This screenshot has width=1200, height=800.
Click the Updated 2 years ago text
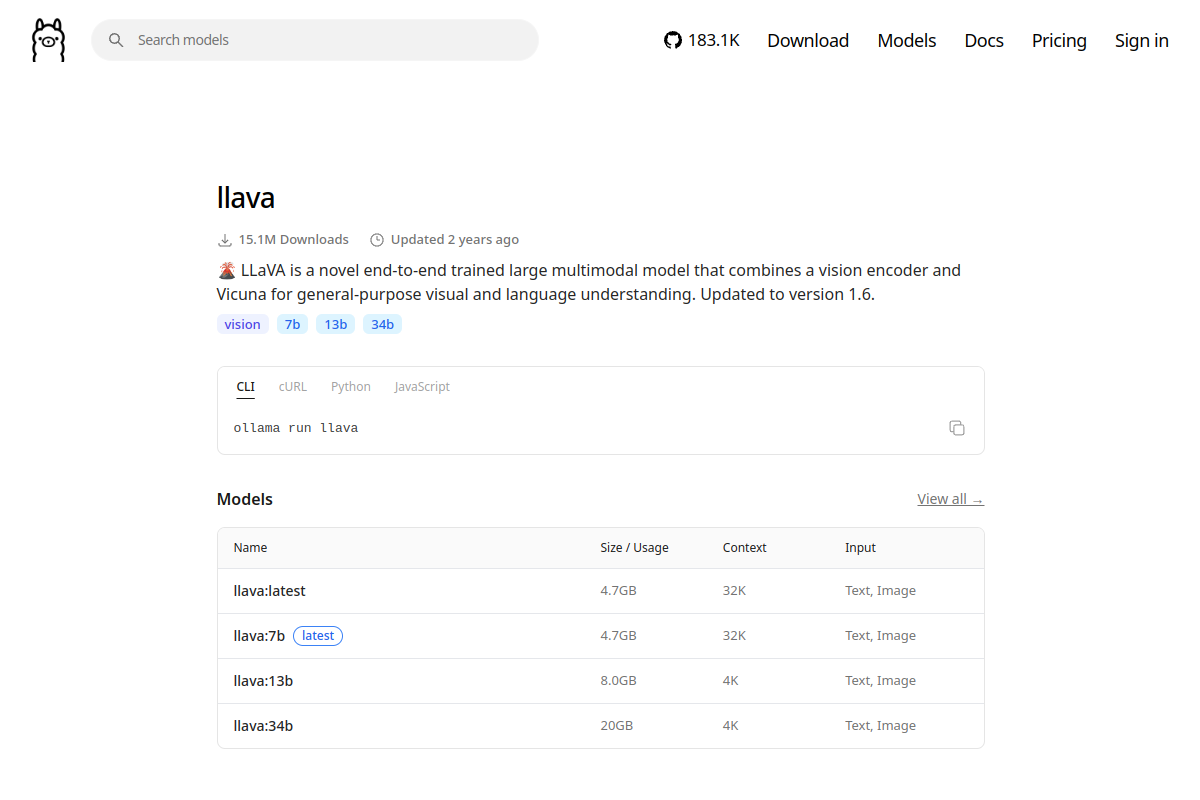pos(455,240)
